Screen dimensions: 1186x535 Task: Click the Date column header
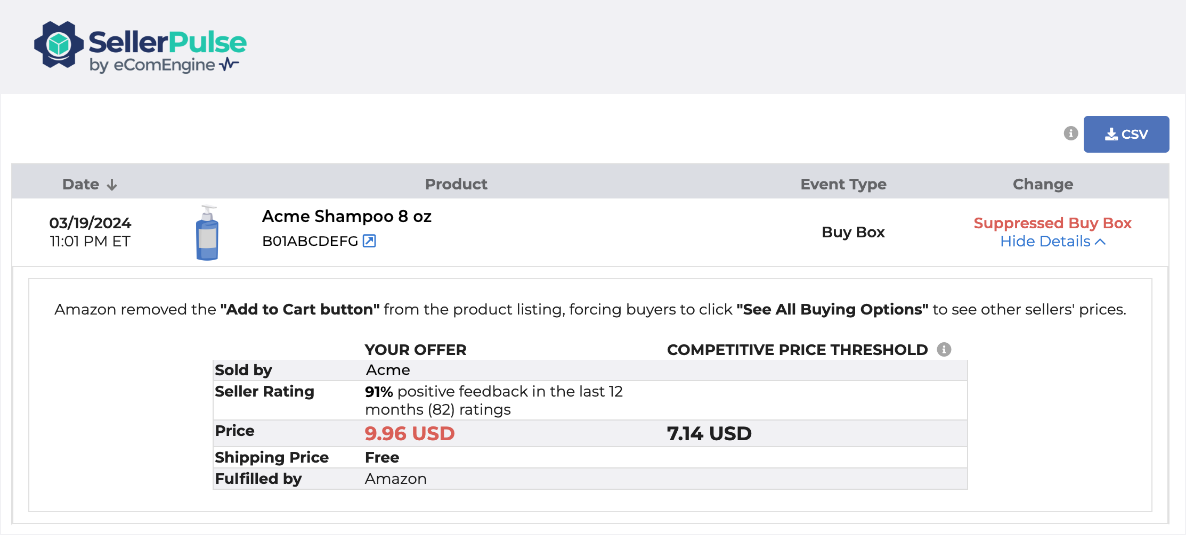(81, 184)
